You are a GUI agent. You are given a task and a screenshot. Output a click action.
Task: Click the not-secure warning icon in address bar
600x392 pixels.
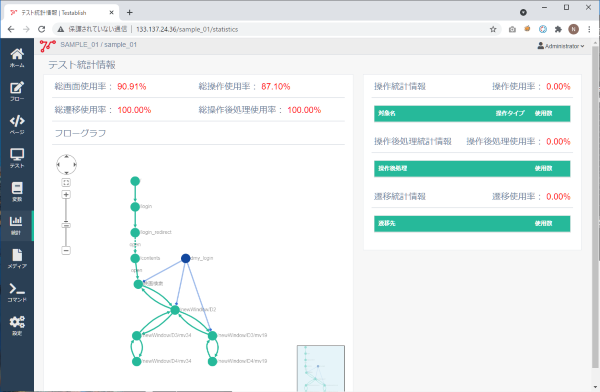pos(60,29)
